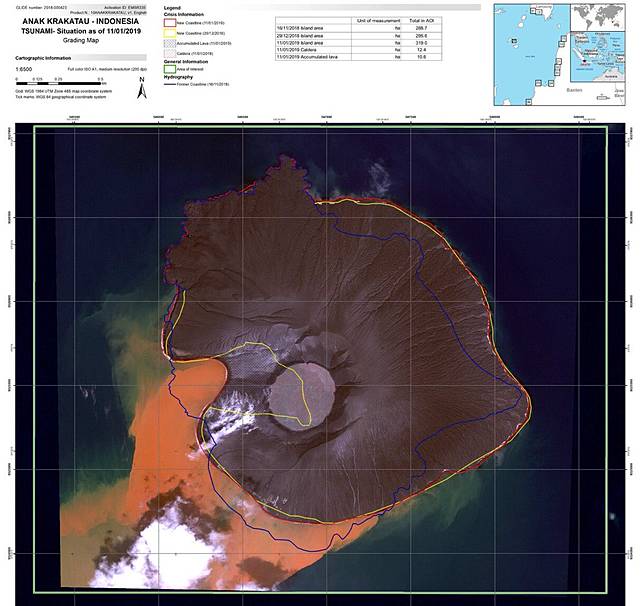Screen dimensions: 644x606
Task: Click the world overview inset map
Action: pos(599,18)
